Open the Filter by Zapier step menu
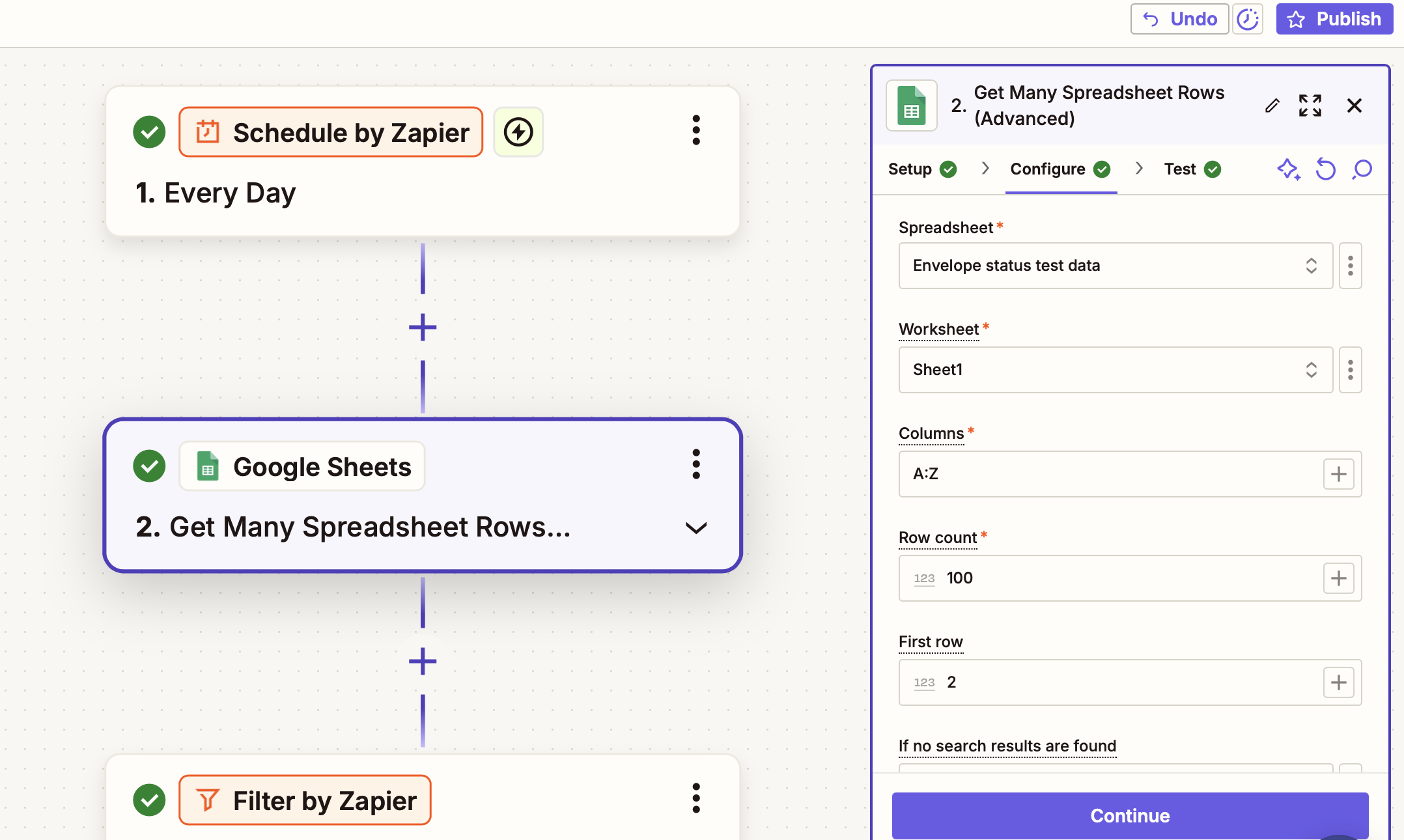Viewport: 1404px width, 840px height. point(696,798)
